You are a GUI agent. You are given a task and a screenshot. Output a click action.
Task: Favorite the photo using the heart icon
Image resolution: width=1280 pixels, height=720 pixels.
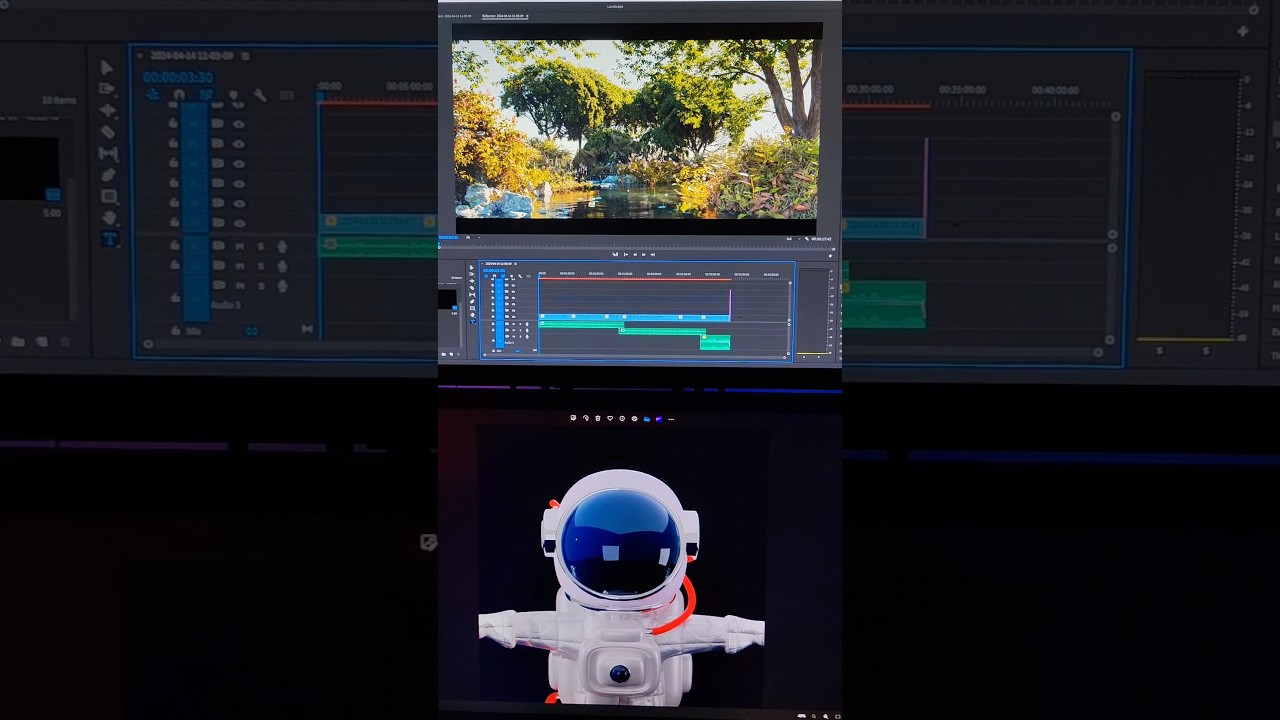tap(610, 418)
